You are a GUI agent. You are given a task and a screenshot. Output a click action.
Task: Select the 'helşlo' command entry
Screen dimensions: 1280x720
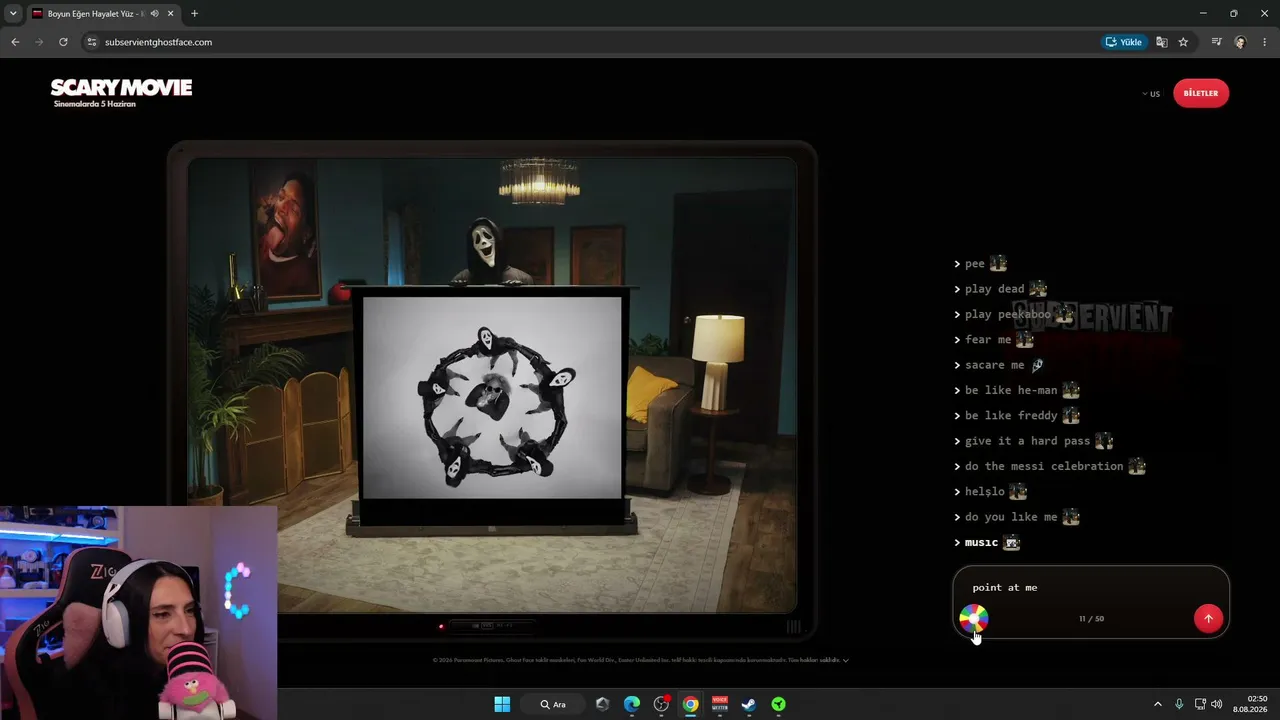coord(991,492)
